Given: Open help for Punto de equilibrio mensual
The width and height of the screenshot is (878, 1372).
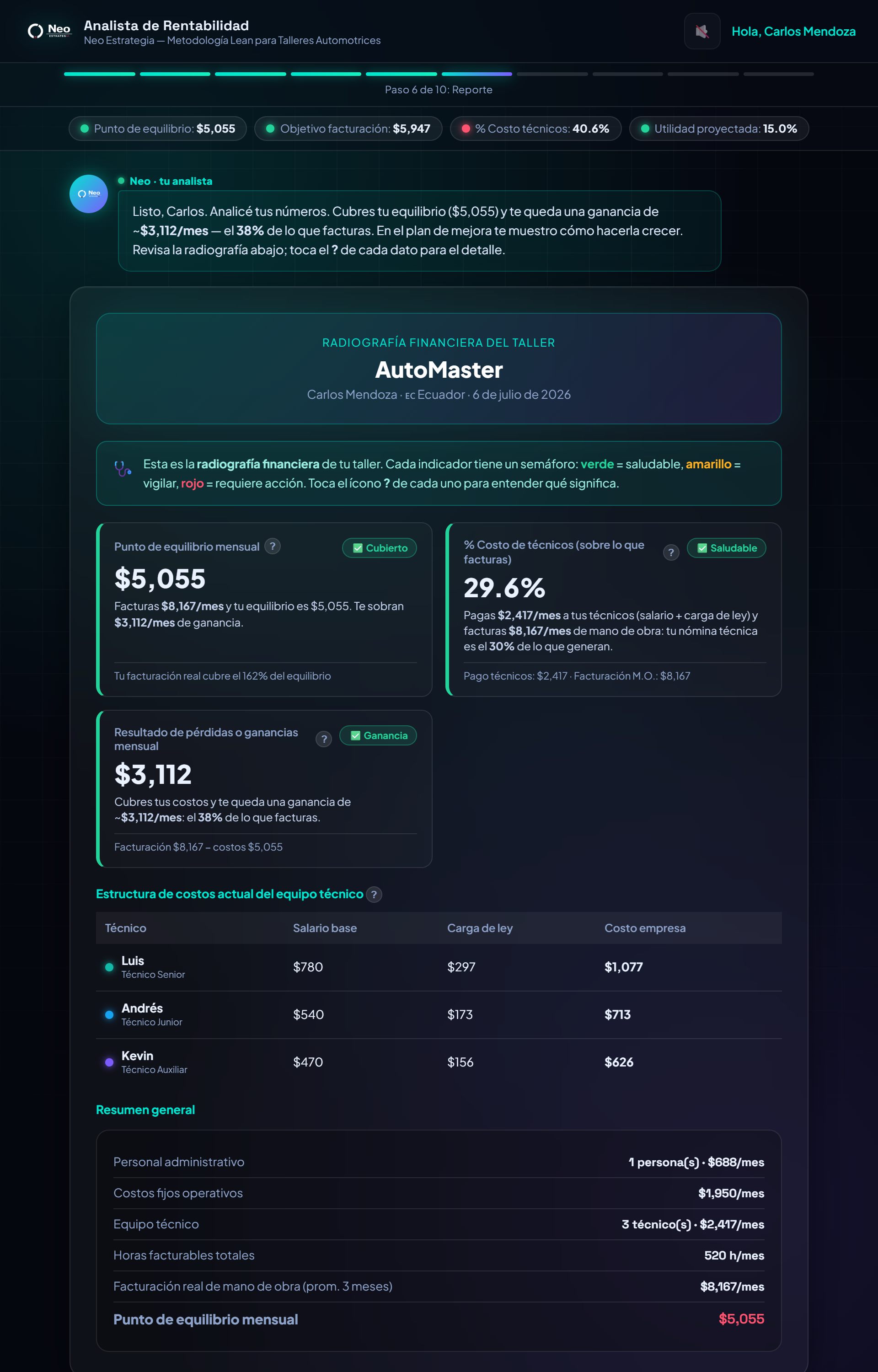Looking at the screenshot, I should tap(273, 546).
